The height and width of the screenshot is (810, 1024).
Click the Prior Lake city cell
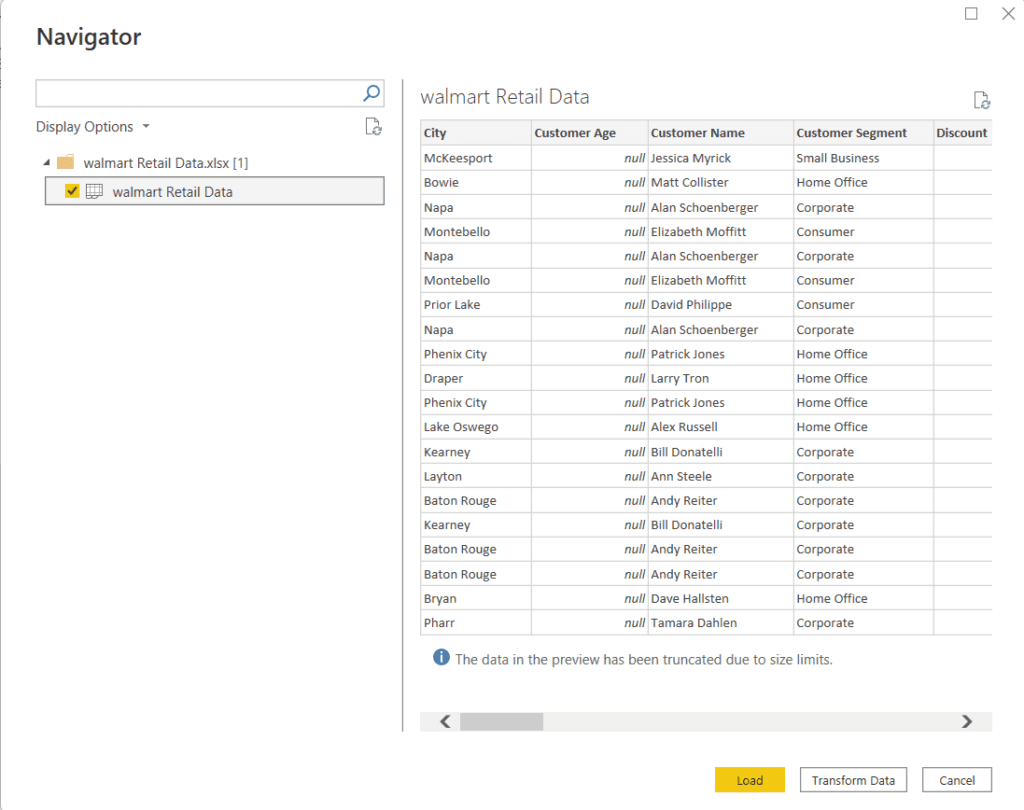(x=476, y=304)
